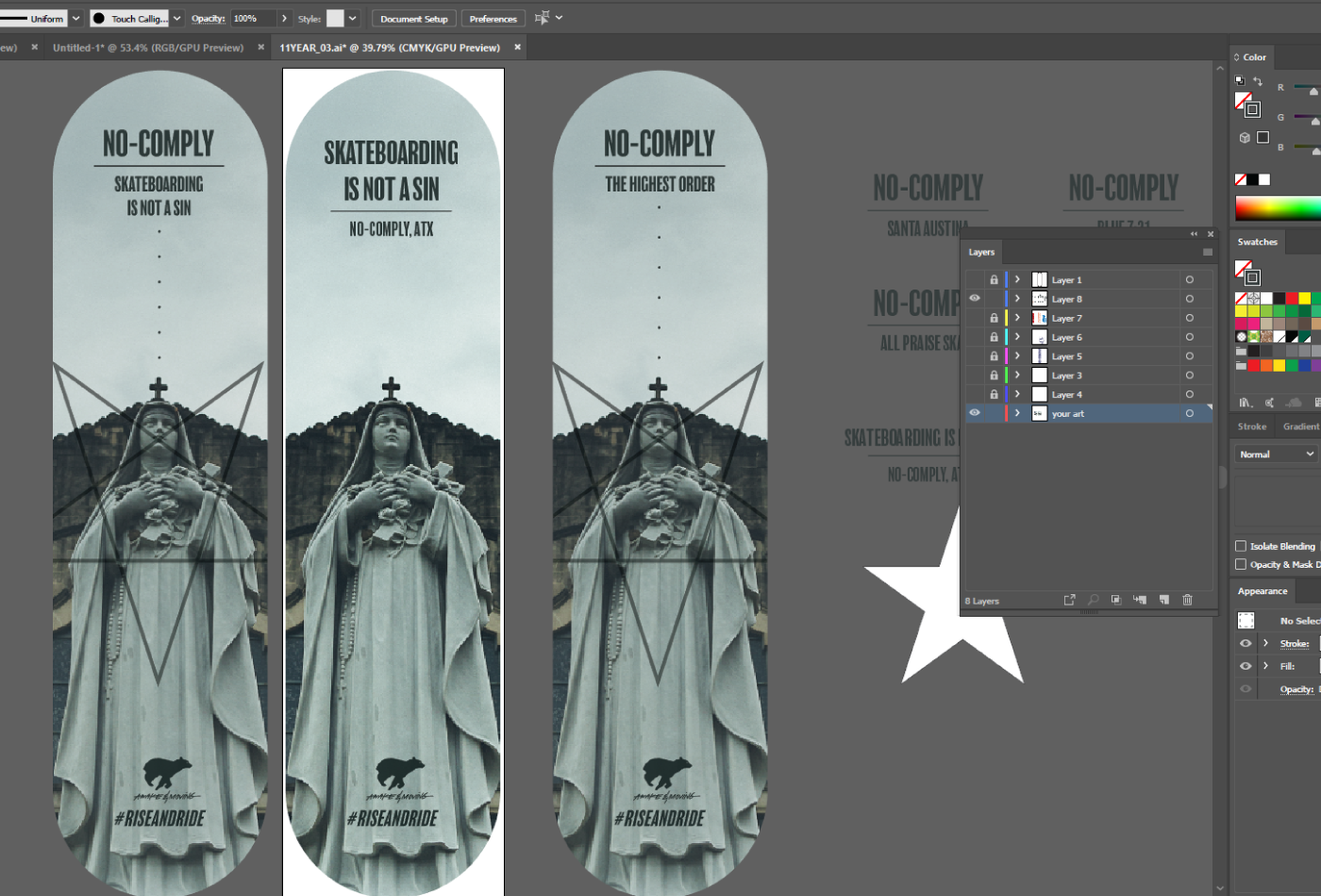Click Locate Object magnifier icon
1321x896 pixels.
1093,600
